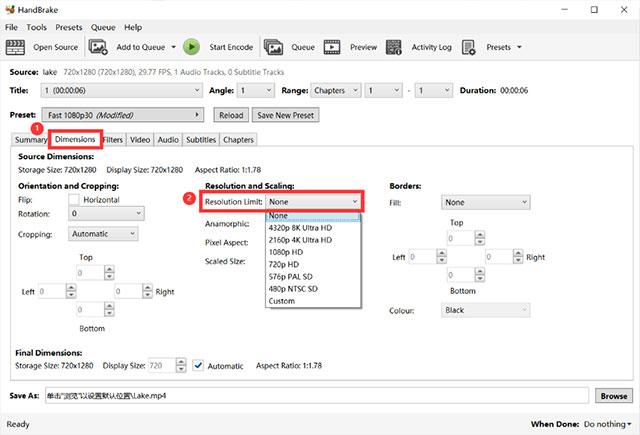Click the HandBrake app icon in title bar
Screen dimensions: 640x435
click(x=9, y=8)
